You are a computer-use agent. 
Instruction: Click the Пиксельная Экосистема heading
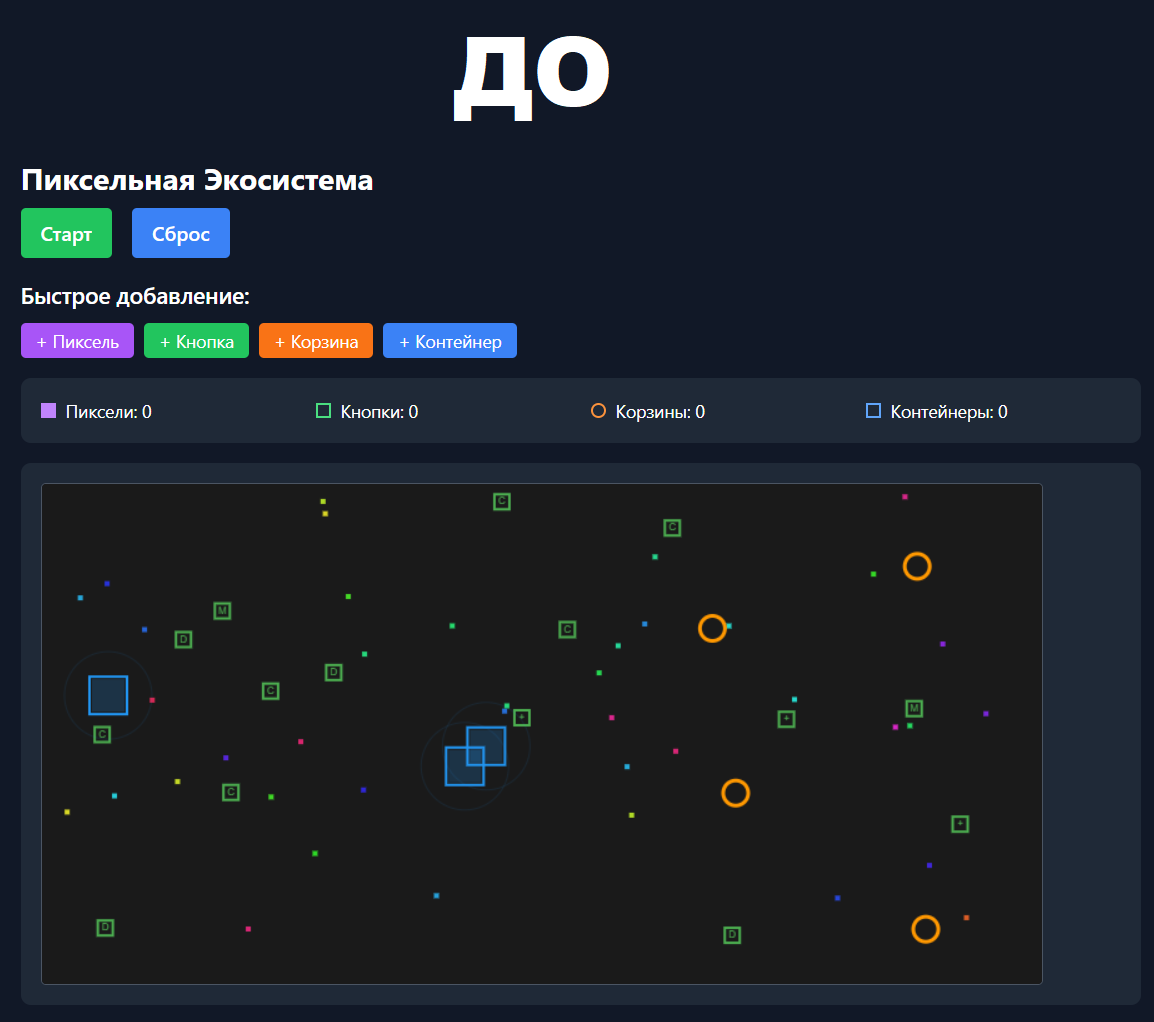click(197, 181)
